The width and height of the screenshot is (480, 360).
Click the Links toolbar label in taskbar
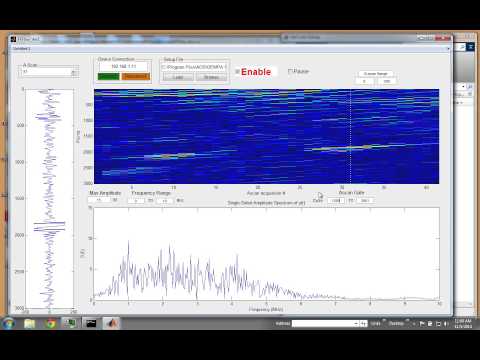point(375,323)
